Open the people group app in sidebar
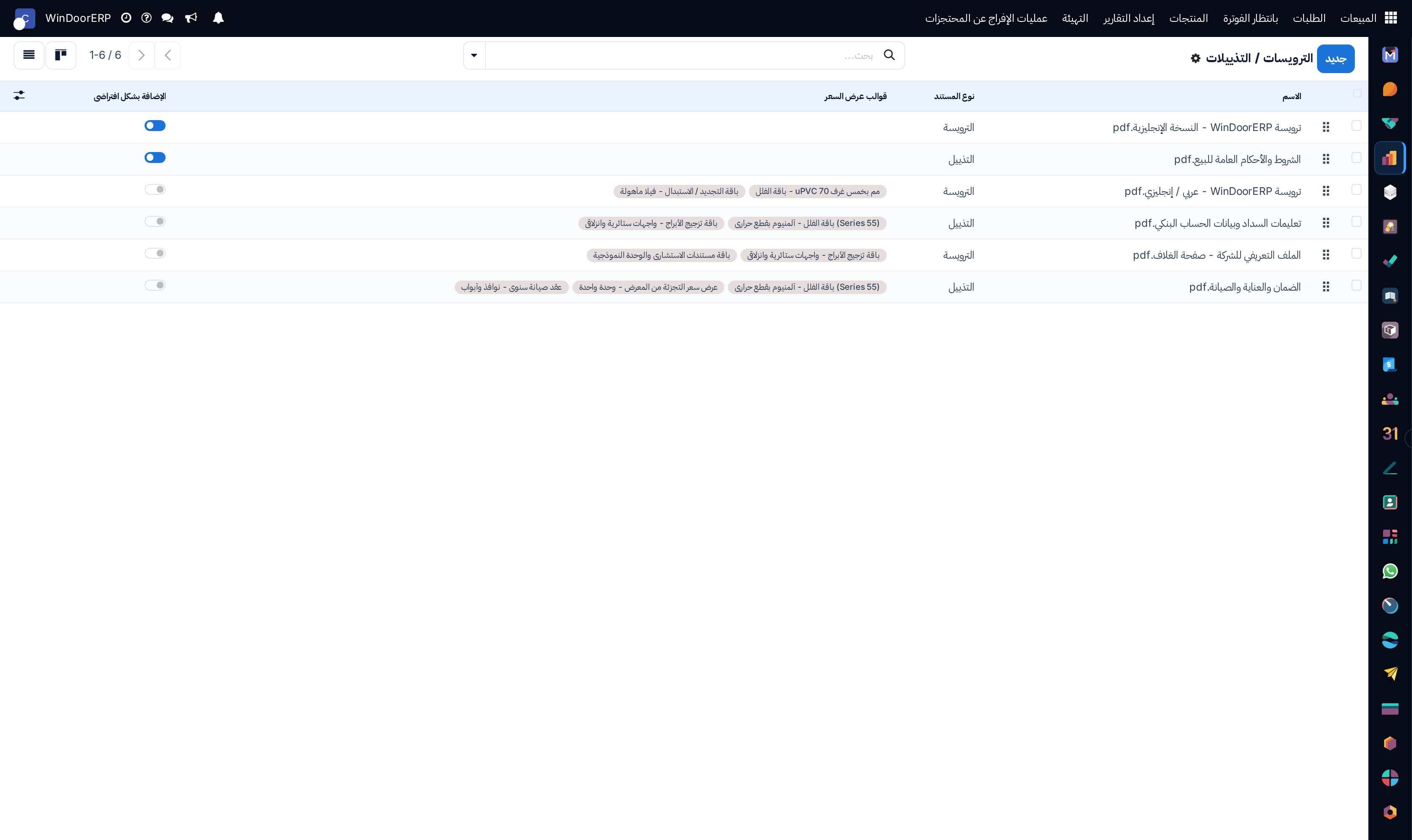The image size is (1412, 840). point(1390,399)
